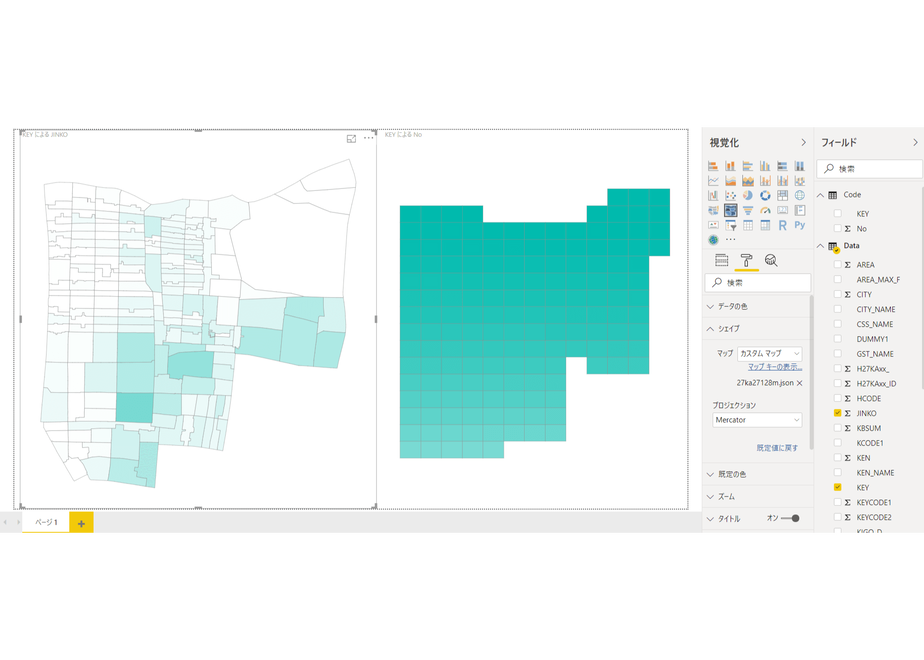Expand the ズーム section
Screen dimensions: 924x660
click(757, 497)
